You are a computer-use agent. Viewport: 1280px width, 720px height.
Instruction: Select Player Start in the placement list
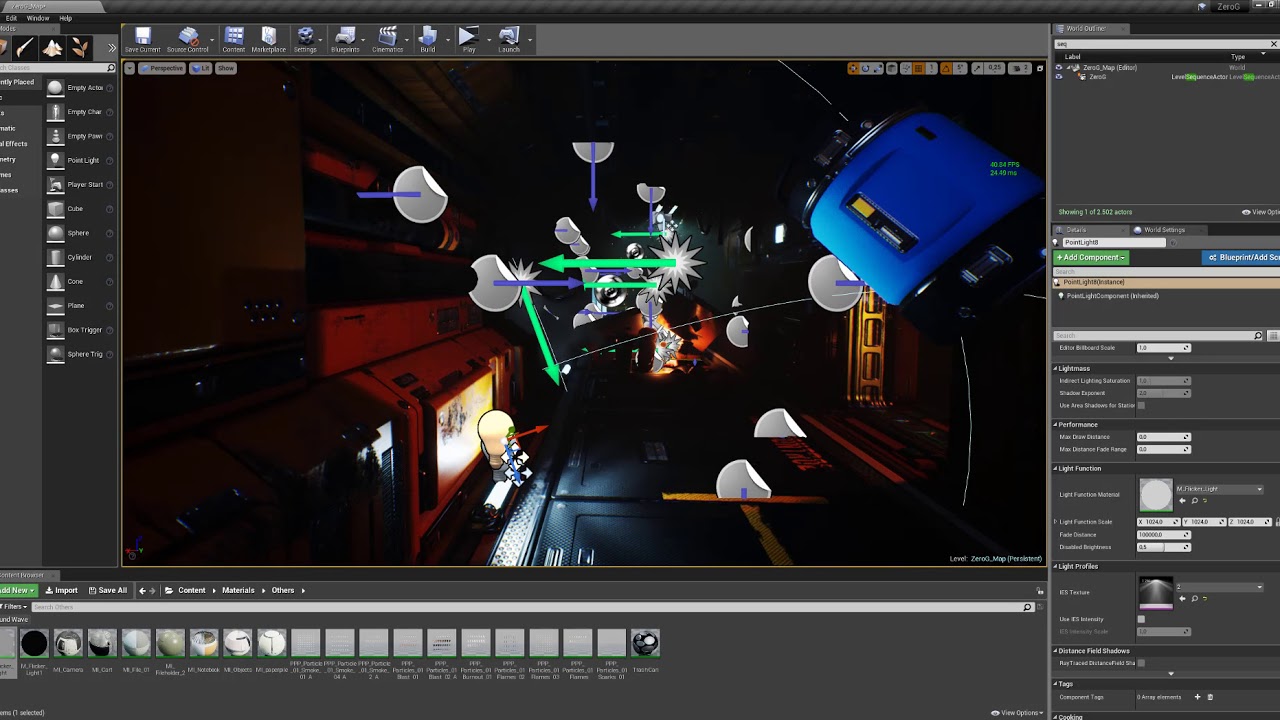click(x=80, y=185)
